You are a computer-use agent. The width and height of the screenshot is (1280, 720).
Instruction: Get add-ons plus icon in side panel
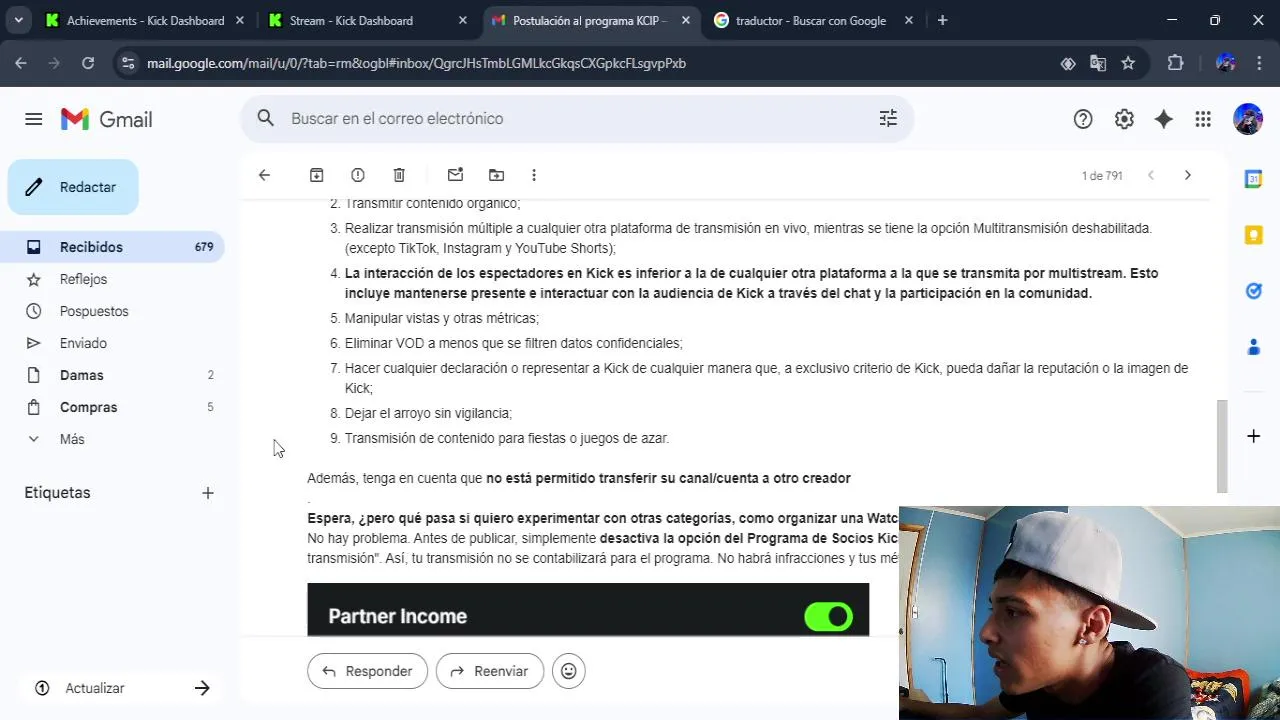1253,436
